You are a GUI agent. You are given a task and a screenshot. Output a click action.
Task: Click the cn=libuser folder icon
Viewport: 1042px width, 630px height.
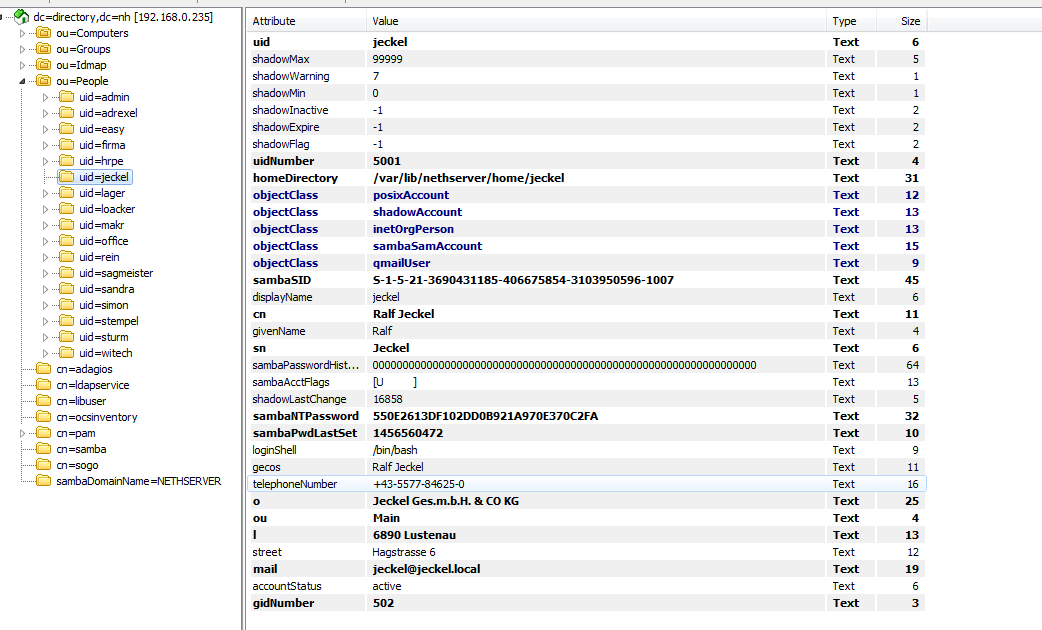coord(44,401)
